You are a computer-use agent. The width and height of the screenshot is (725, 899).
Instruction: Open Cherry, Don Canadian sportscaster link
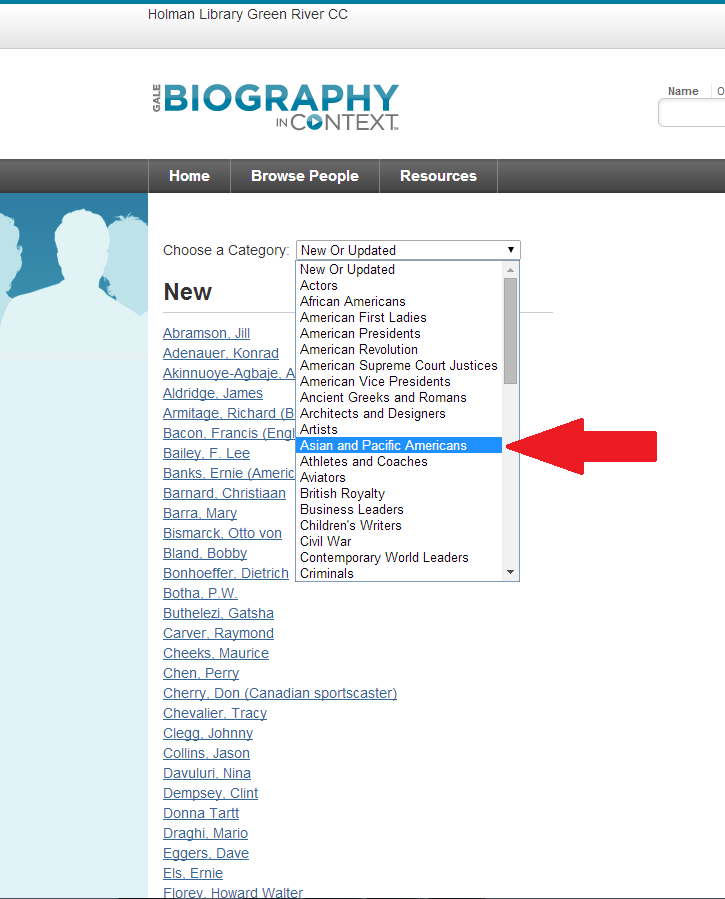point(280,694)
